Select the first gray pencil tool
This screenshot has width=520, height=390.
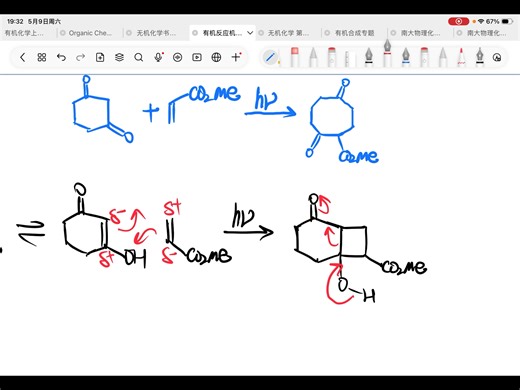[x=313, y=57]
